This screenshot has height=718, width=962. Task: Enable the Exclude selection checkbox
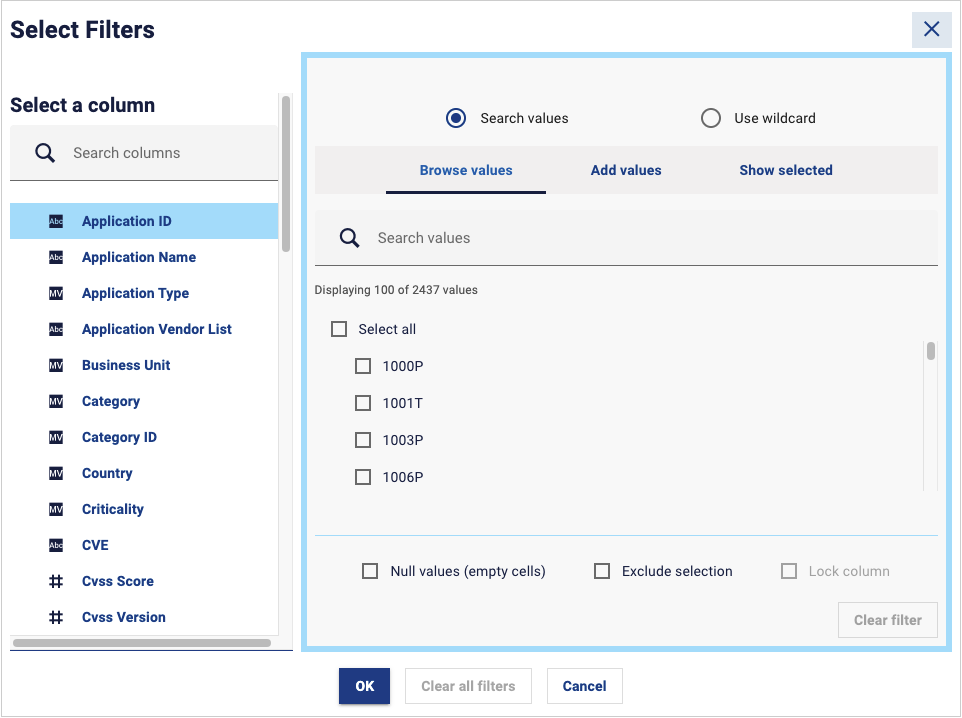[x=602, y=571]
